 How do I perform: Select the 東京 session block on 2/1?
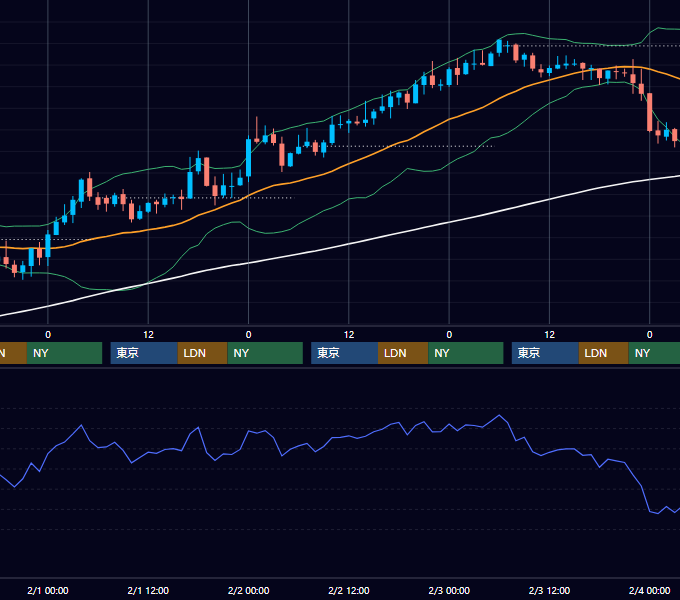(144, 353)
